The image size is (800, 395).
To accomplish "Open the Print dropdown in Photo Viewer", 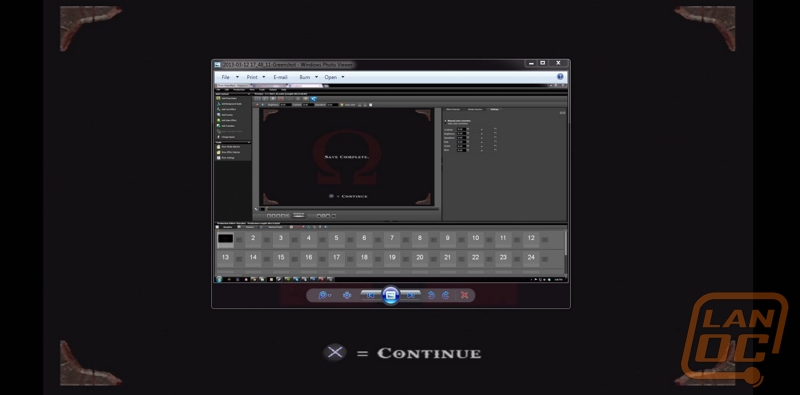I will (x=256, y=77).
